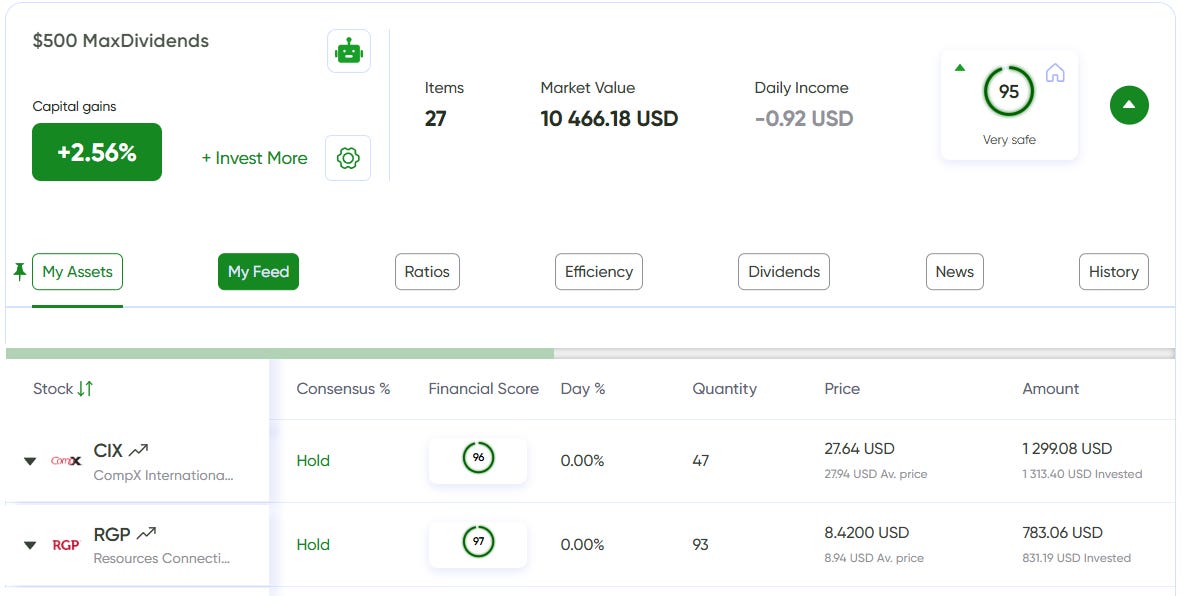Screen dimensions: 1182x596
Task: Collapse portfolio with green round arrow button
Action: (x=1129, y=105)
